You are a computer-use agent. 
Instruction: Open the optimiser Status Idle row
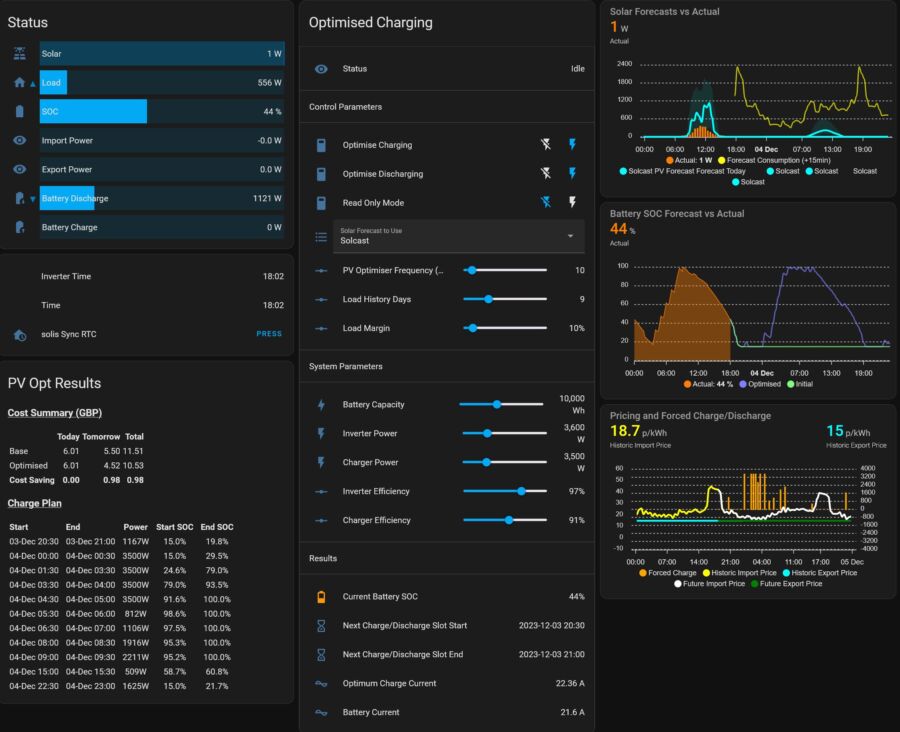(x=447, y=69)
